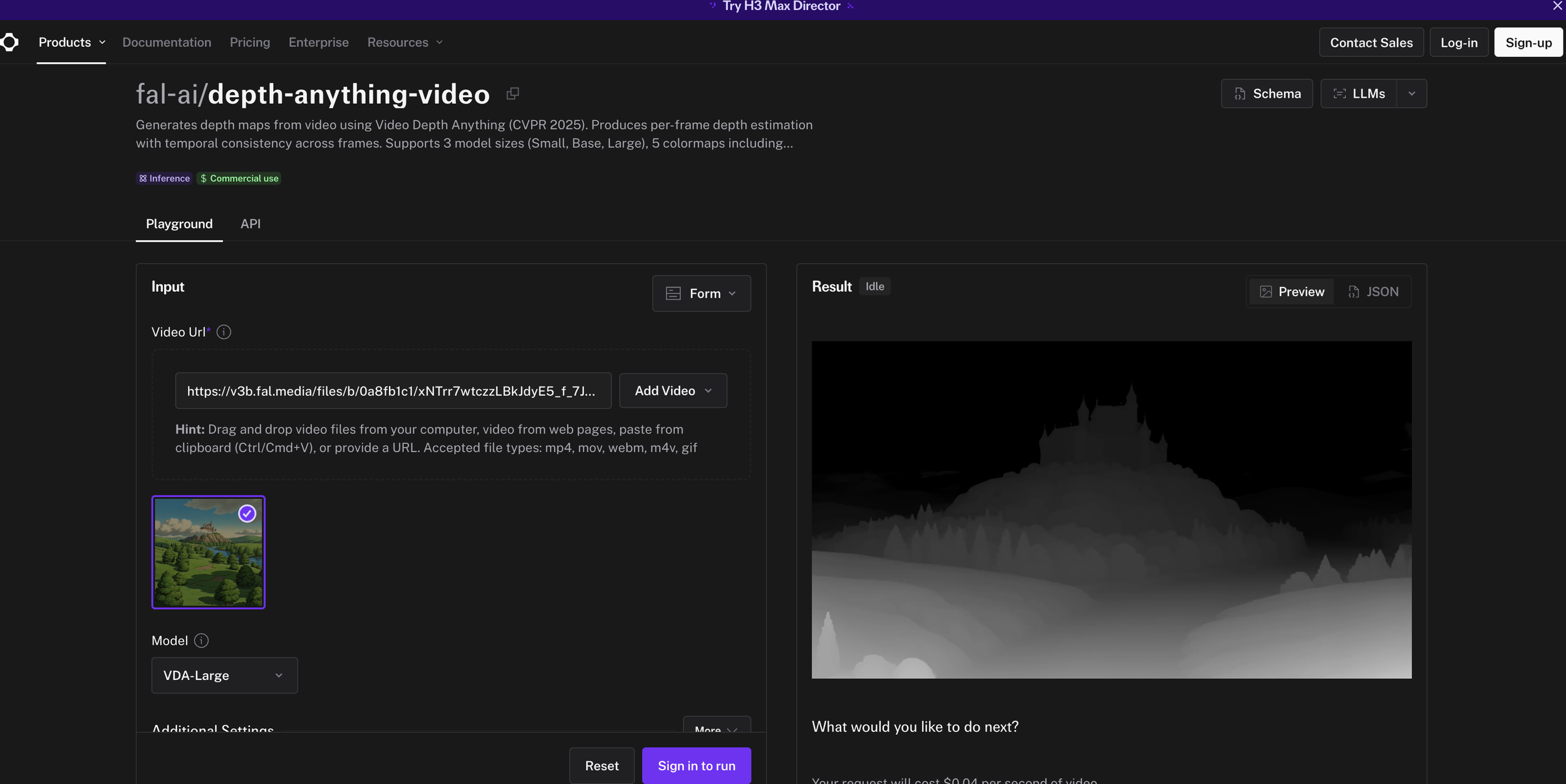
Task: Go to the Pricing page
Action: click(x=250, y=43)
